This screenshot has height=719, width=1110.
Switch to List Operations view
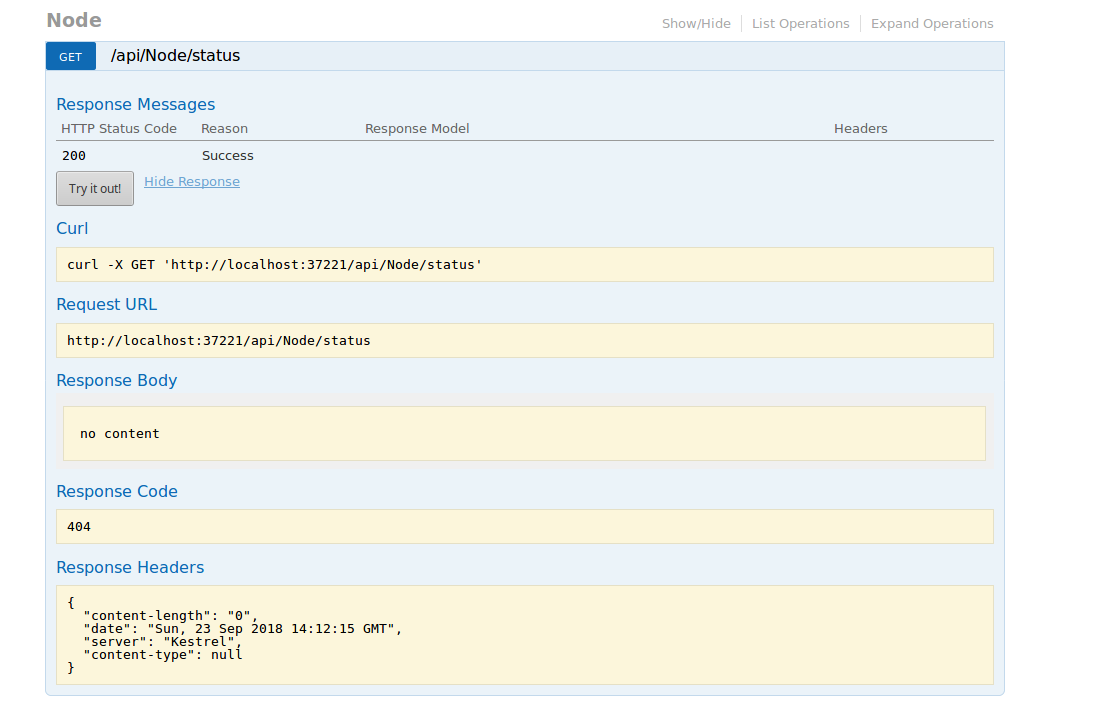point(800,23)
